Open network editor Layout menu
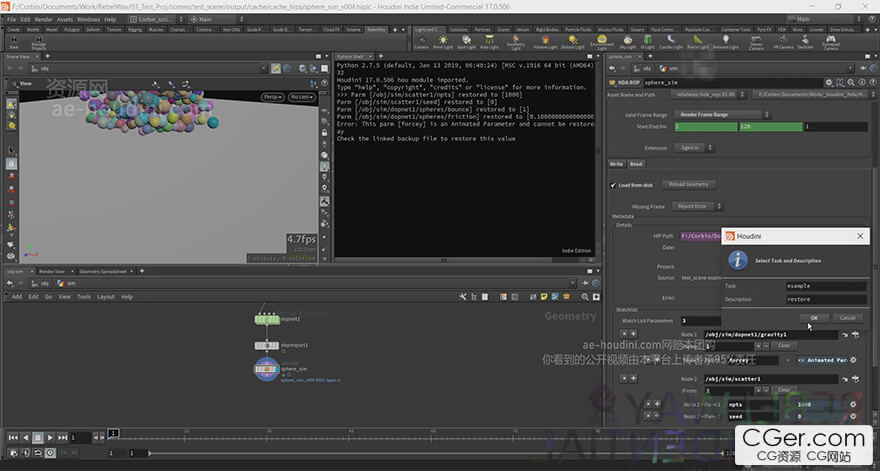Screen dimensions: 880x471 pos(106,296)
